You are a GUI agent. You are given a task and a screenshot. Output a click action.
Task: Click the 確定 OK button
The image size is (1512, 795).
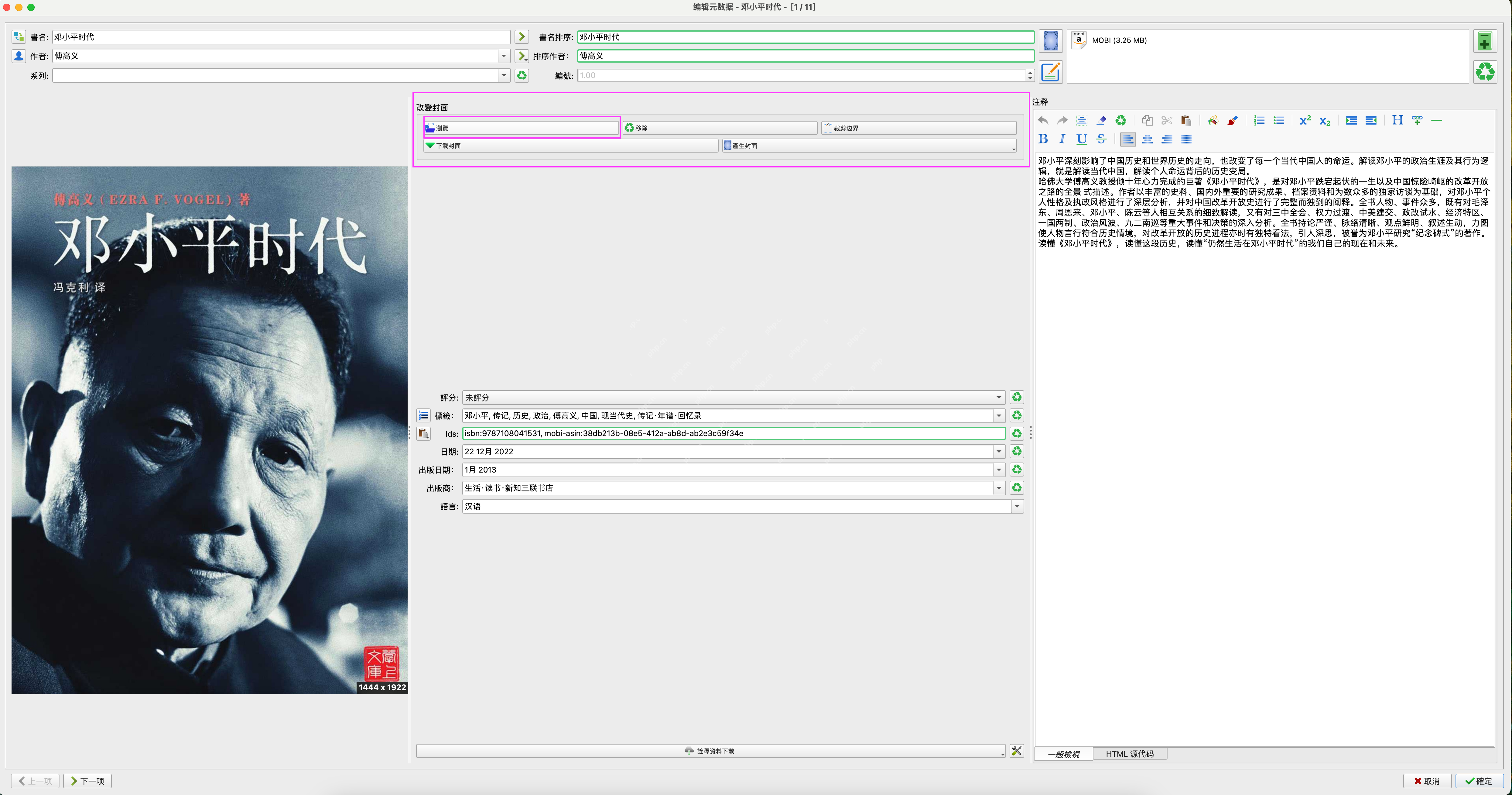pos(1479,781)
